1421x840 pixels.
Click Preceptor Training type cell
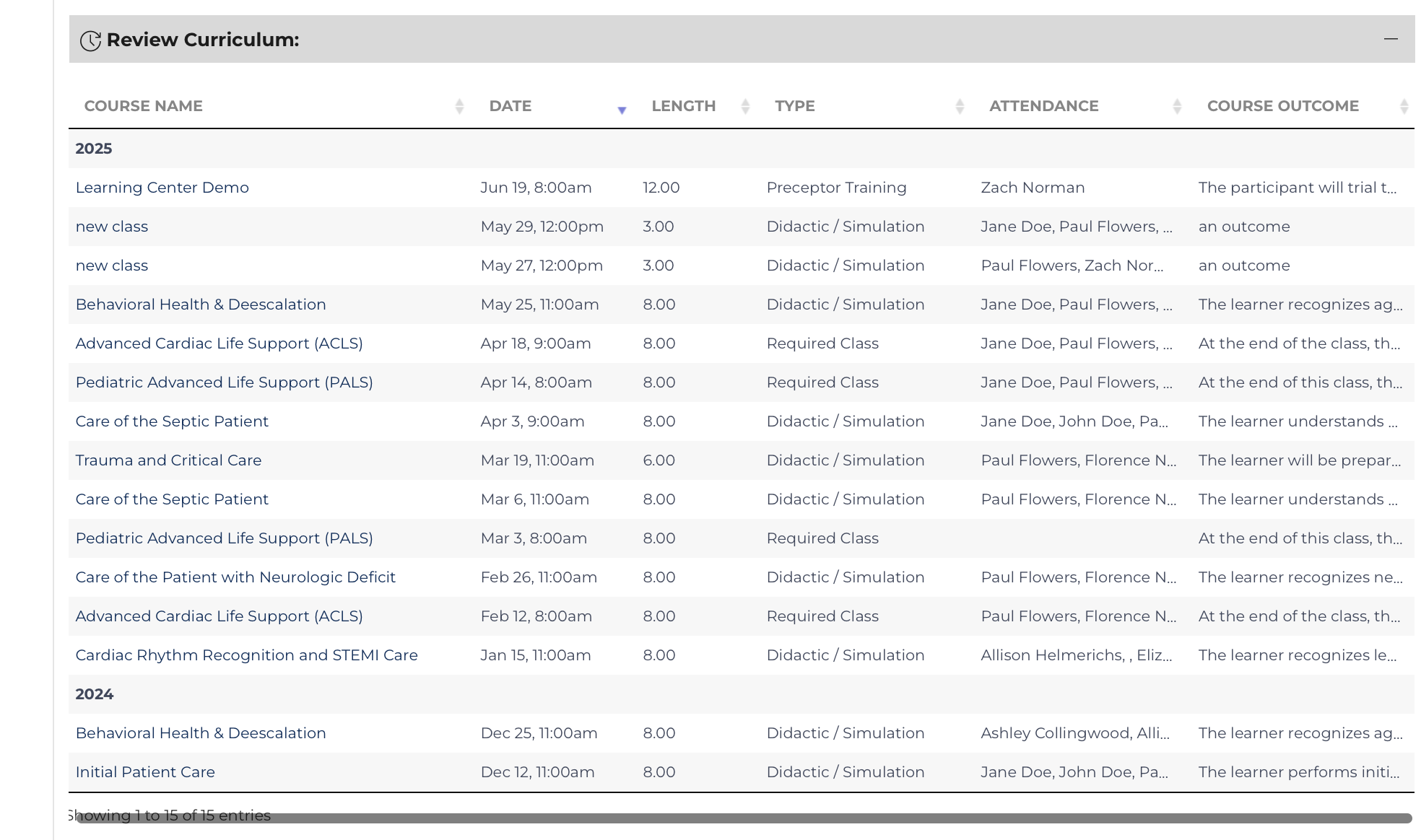[x=837, y=188]
